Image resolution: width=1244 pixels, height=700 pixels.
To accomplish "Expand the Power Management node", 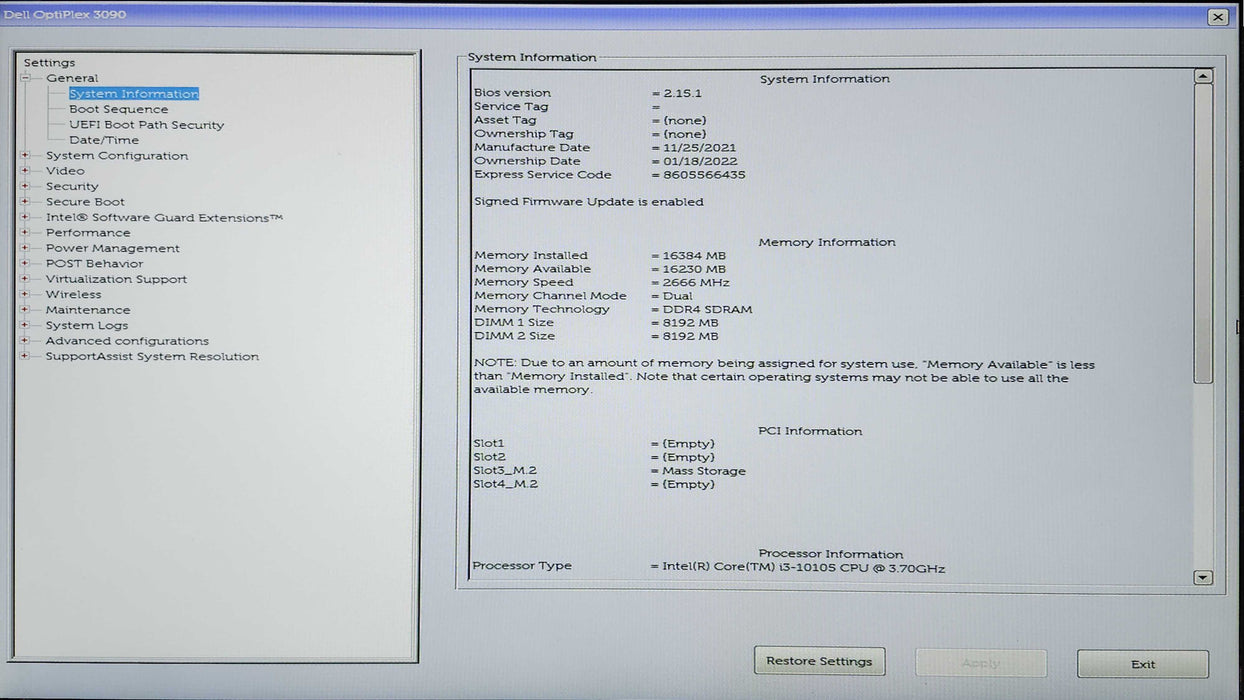I will point(26,248).
